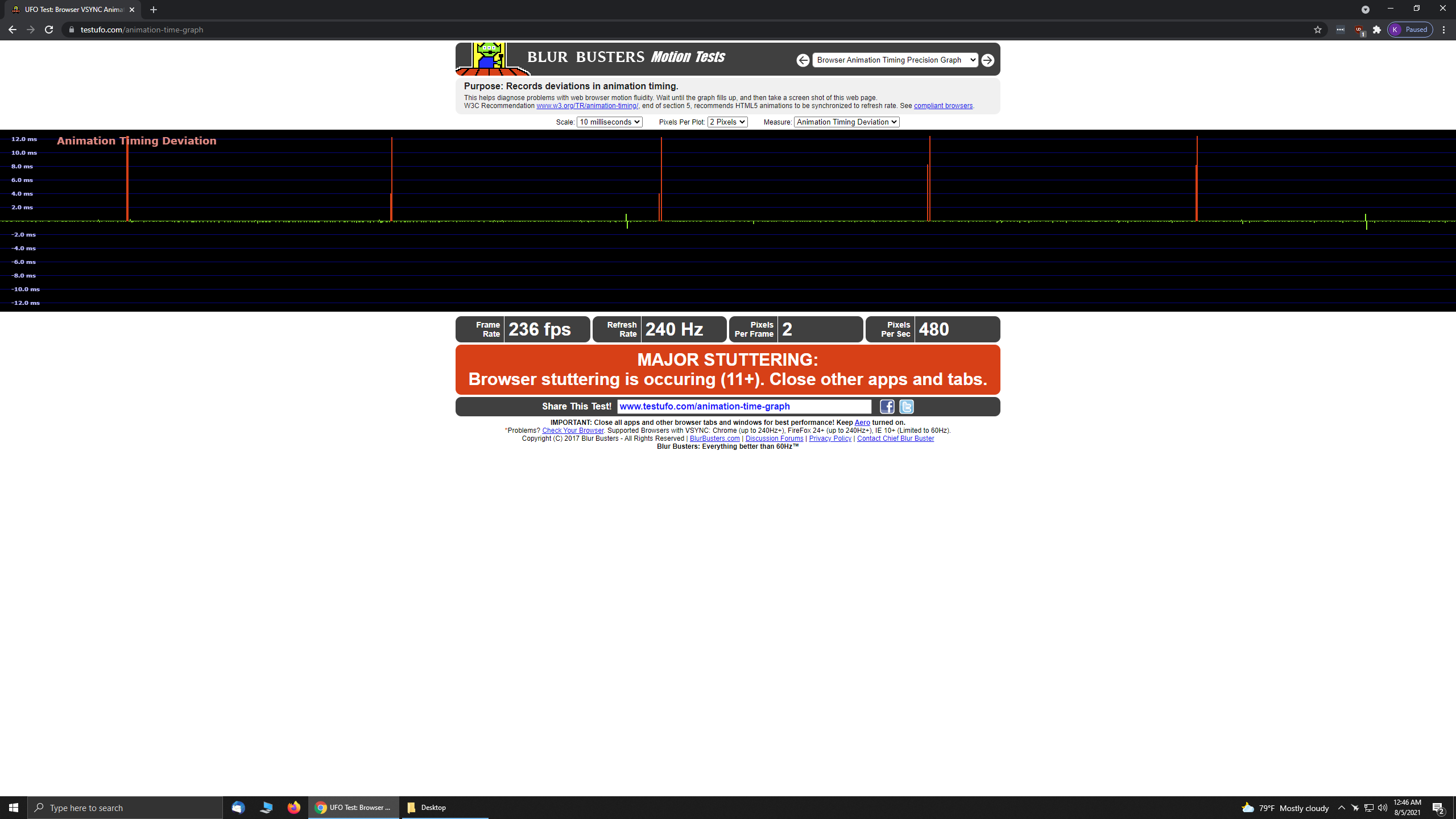The height and width of the screenshot is (819, 1456).
Task: Expand the Pixels Per Plot dropdown
Action: click(727, 122)
